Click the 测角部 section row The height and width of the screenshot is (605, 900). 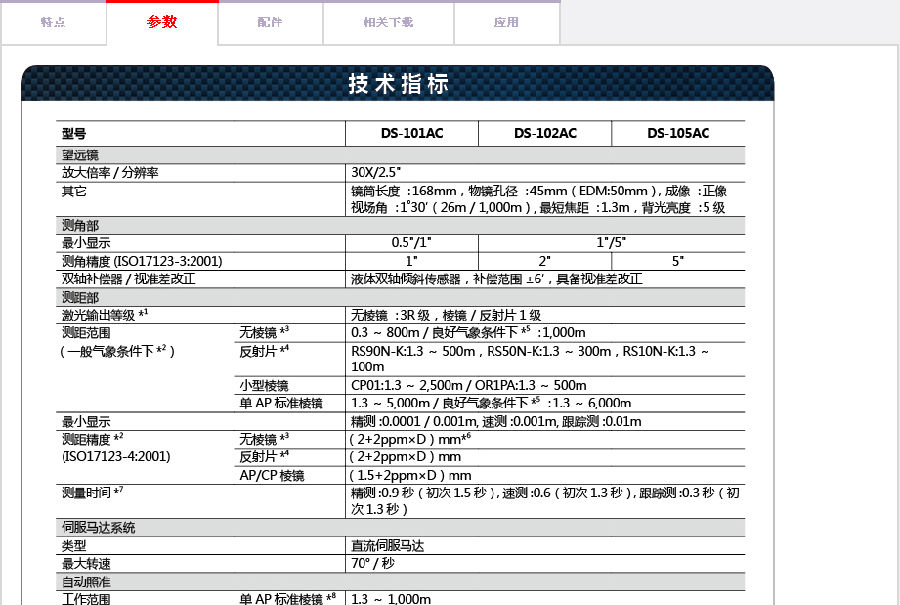click(x=80, y=225)
